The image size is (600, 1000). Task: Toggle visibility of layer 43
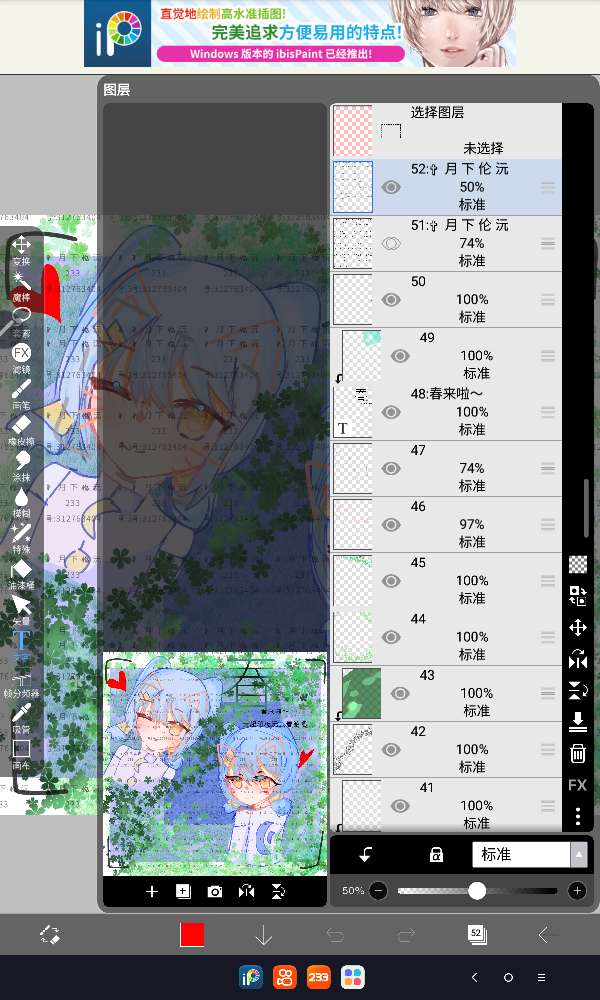(x=400, y=693)
